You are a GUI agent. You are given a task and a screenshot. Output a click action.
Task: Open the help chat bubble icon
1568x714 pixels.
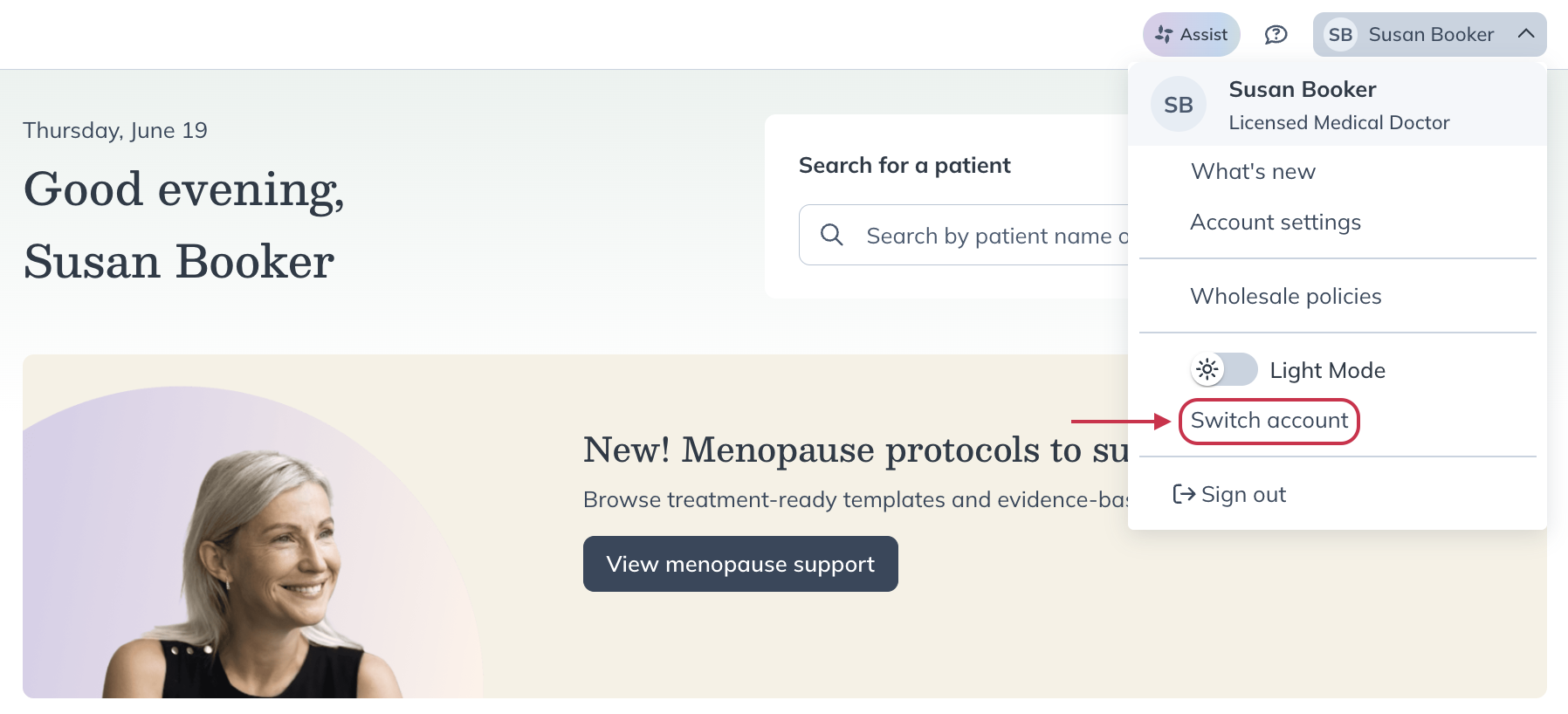point(1276,35)
